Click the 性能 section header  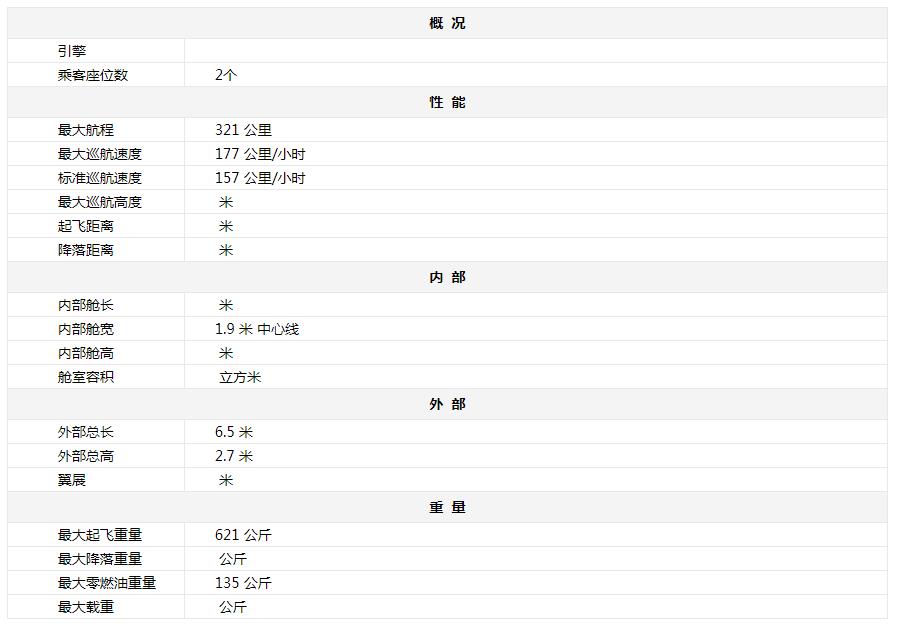(x=447, y=102)
